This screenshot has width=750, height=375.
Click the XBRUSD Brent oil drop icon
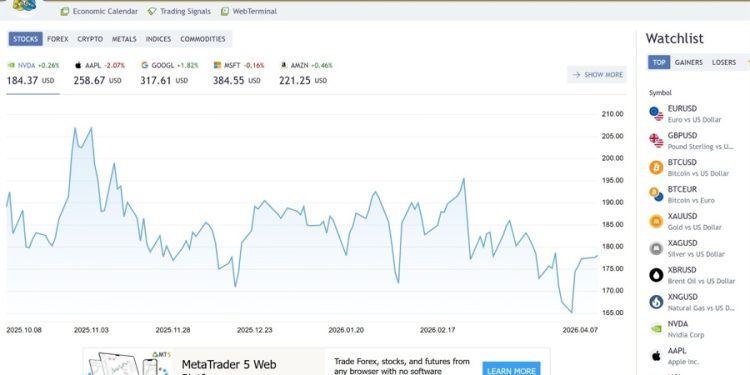coord(656,275)
